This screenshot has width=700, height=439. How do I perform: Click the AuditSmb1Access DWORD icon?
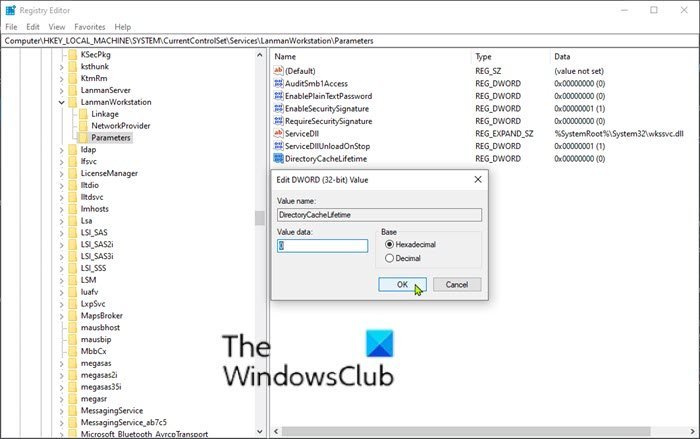click(x=279, y=83)
